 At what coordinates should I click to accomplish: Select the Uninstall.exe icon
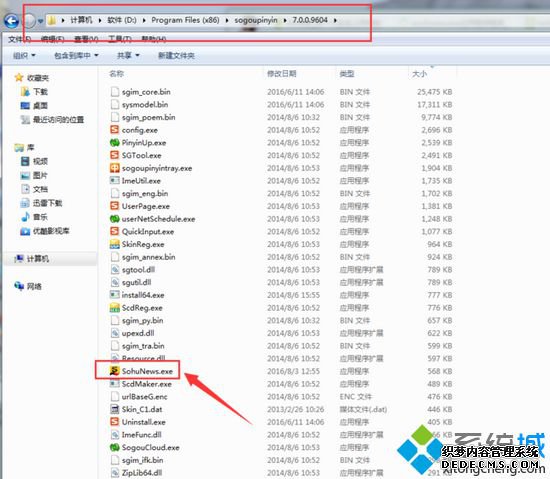[114, 421]
